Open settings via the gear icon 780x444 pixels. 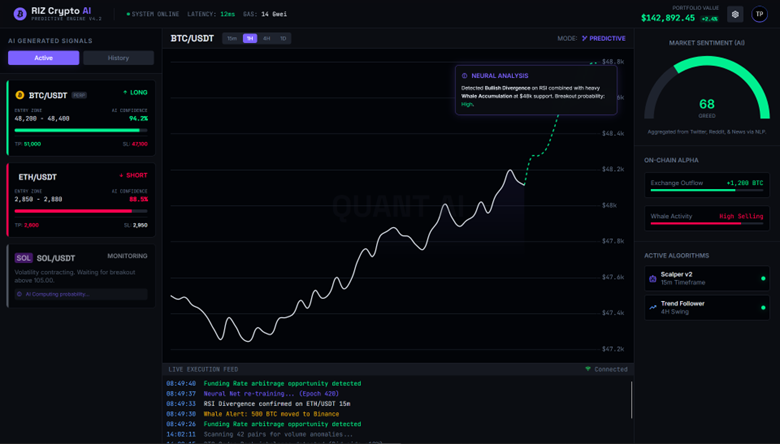tap(735, 15)
